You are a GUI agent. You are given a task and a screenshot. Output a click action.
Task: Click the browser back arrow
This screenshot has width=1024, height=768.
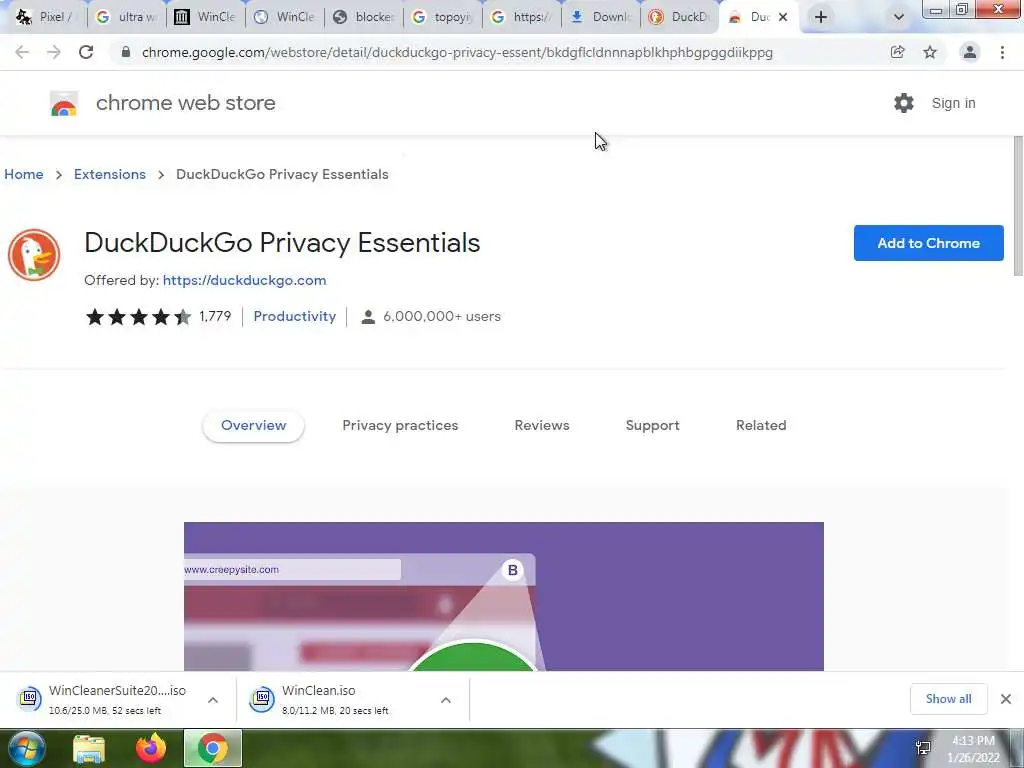pos(22,52)
